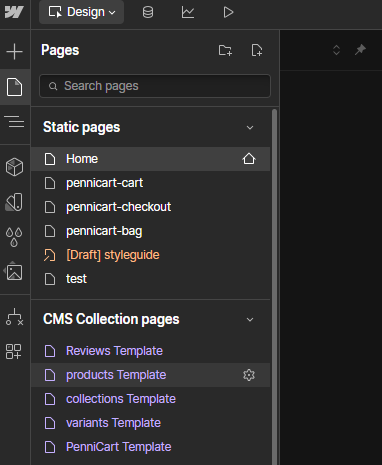Viewport: 382px width, 465px height.
Task: Open the Assets image icon
Action: [x=14, y=272]
